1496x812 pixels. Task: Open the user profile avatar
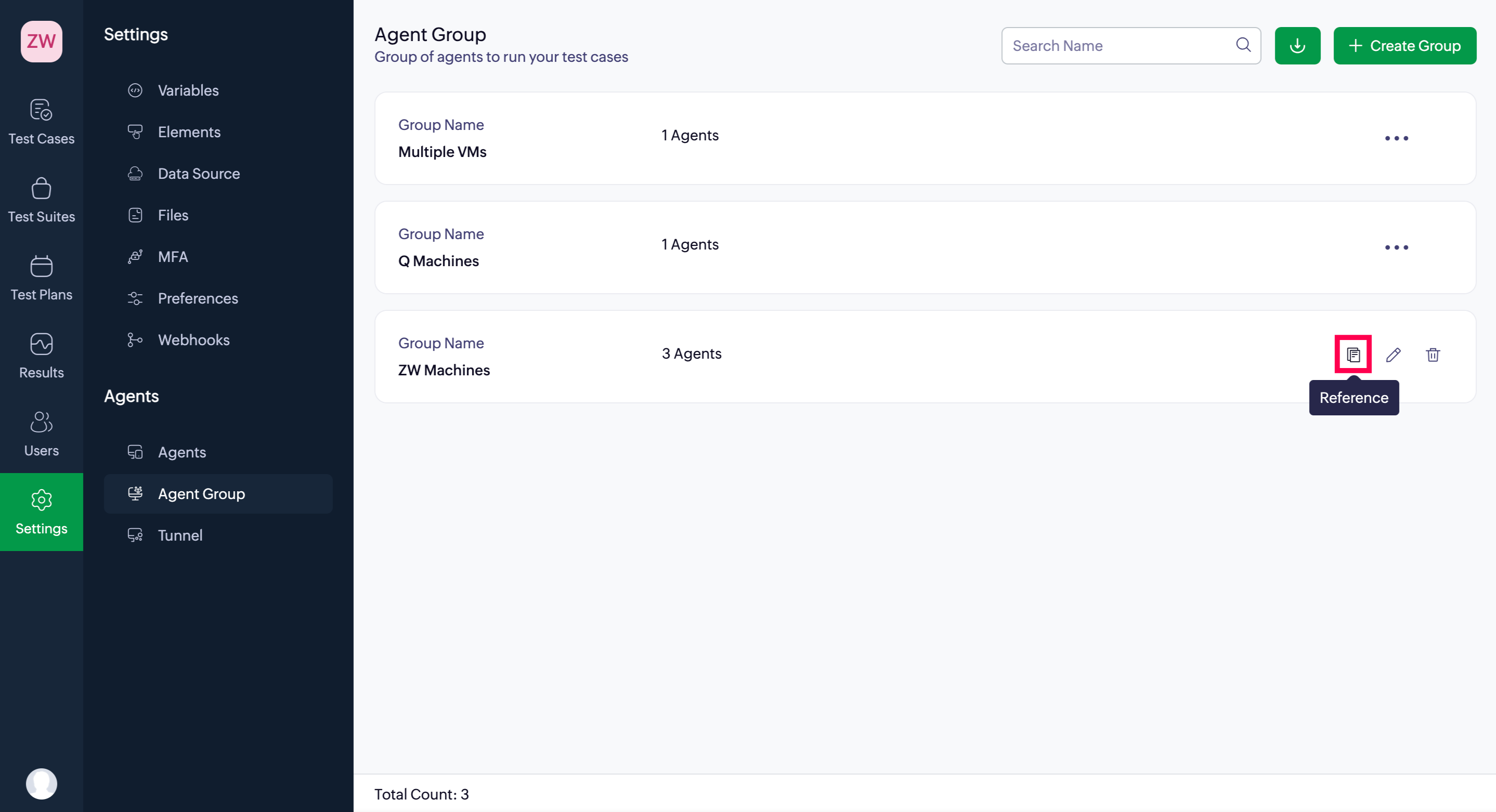[41, 783]
